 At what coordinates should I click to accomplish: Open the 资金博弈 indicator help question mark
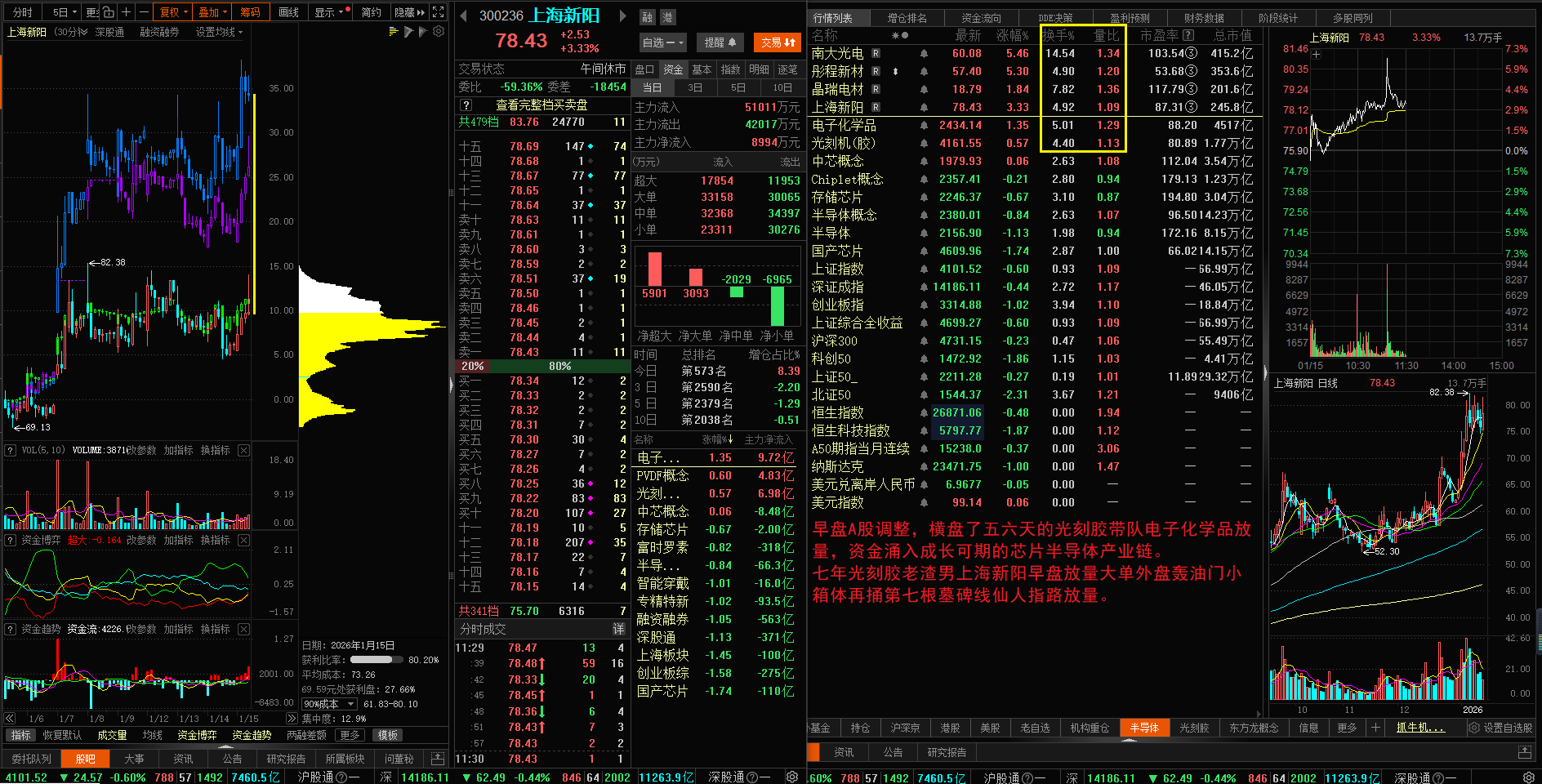tap(11, 541)
